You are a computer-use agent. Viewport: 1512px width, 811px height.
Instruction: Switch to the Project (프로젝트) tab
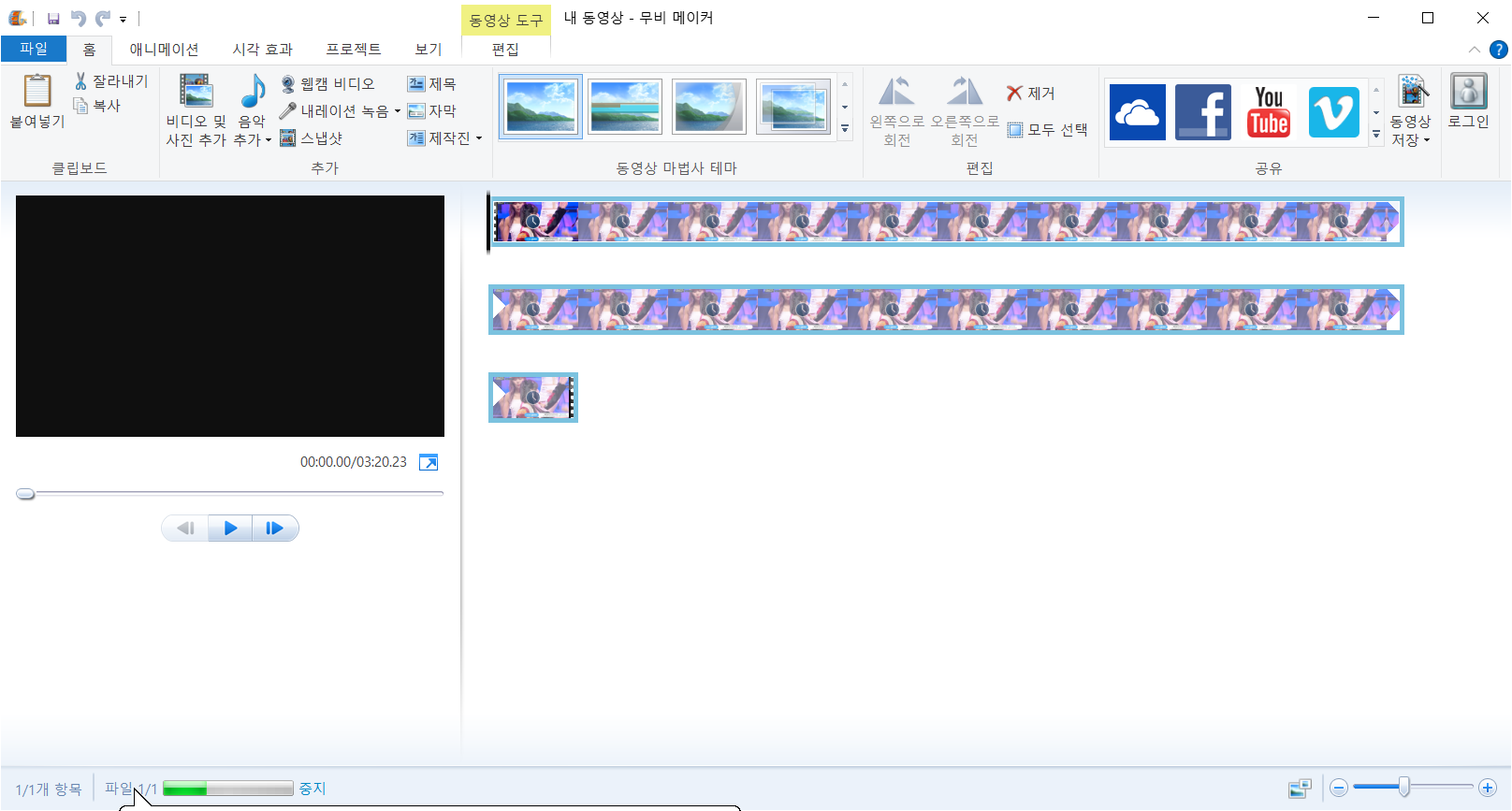(353, 50)
